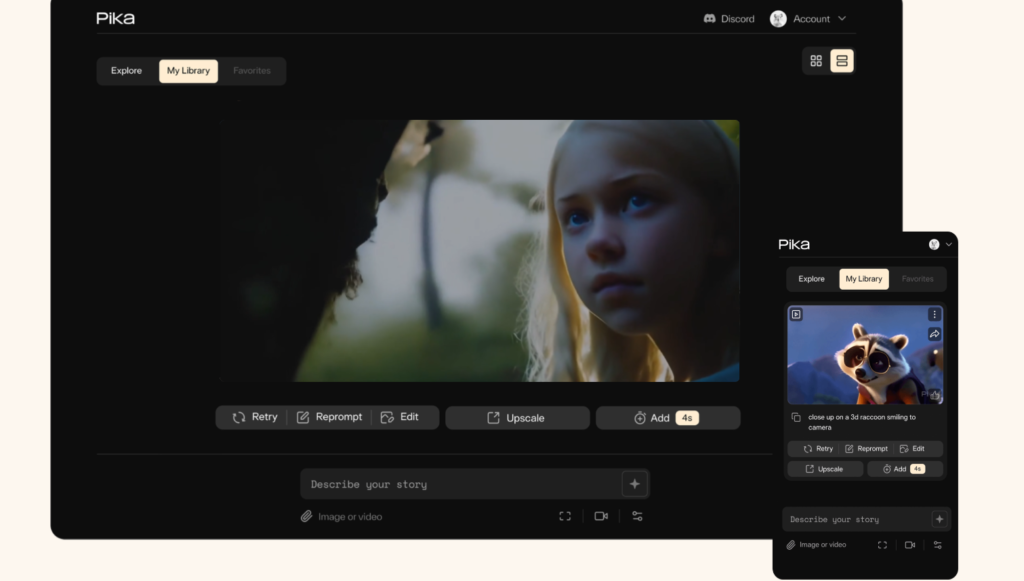Click Reprompt below the girl video
This screenshot has width=1024, height=581.
click(329, 417)
